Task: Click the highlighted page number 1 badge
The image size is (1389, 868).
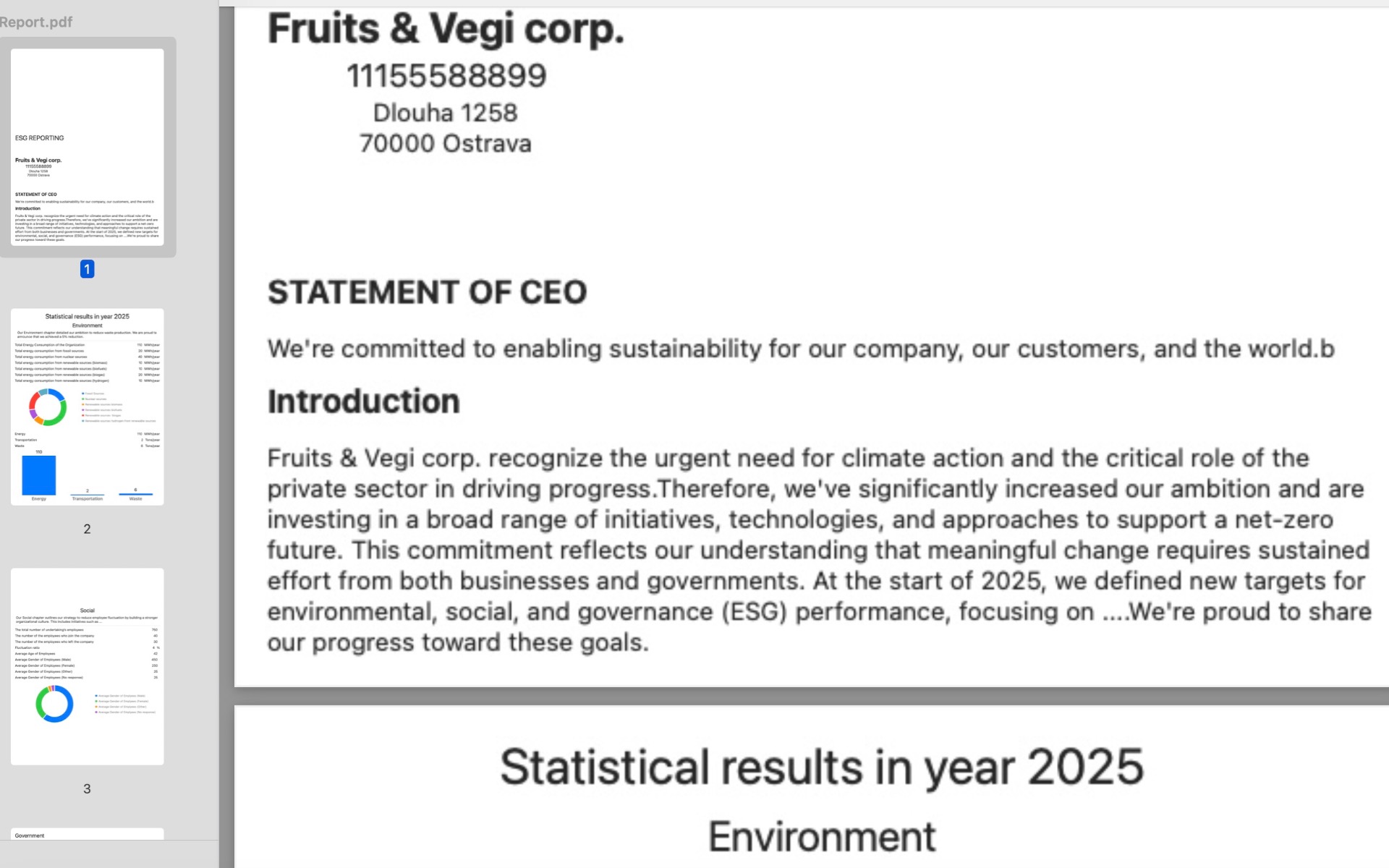Action: (x=87, y=269)
